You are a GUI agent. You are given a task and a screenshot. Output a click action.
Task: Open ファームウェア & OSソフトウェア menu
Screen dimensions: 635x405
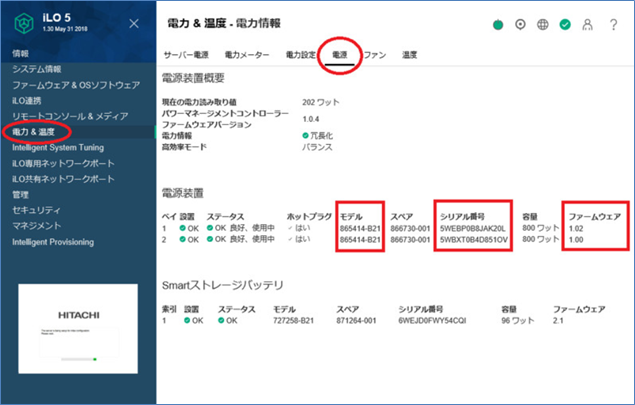(x=76, y=85)
